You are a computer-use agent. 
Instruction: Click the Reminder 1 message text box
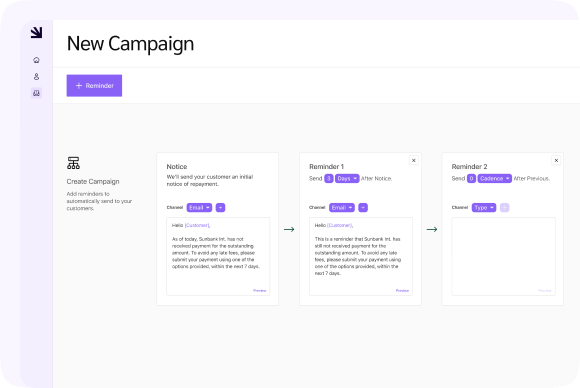tap(361, 256)
